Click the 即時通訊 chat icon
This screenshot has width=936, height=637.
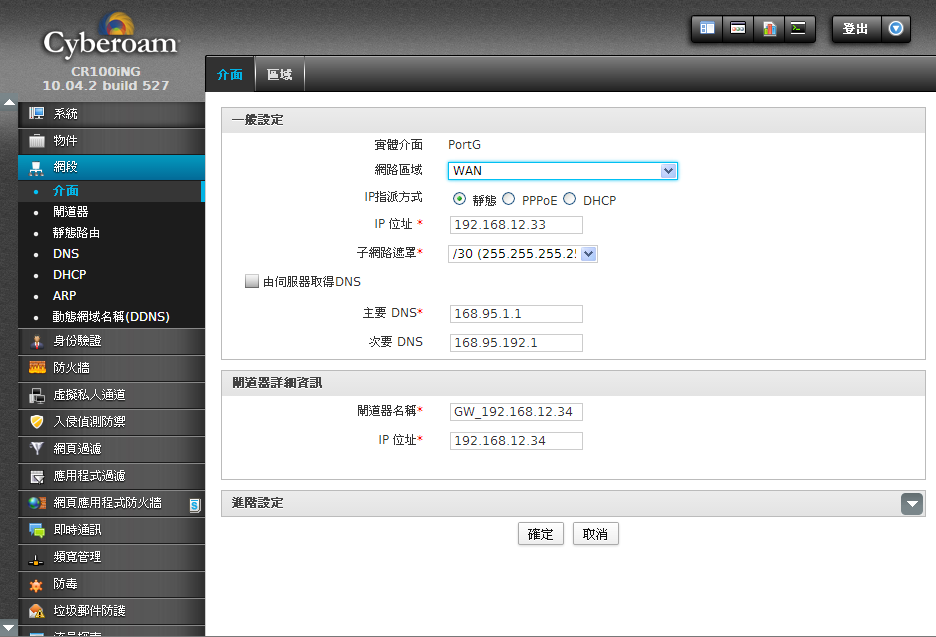click(x=37, y=530)
